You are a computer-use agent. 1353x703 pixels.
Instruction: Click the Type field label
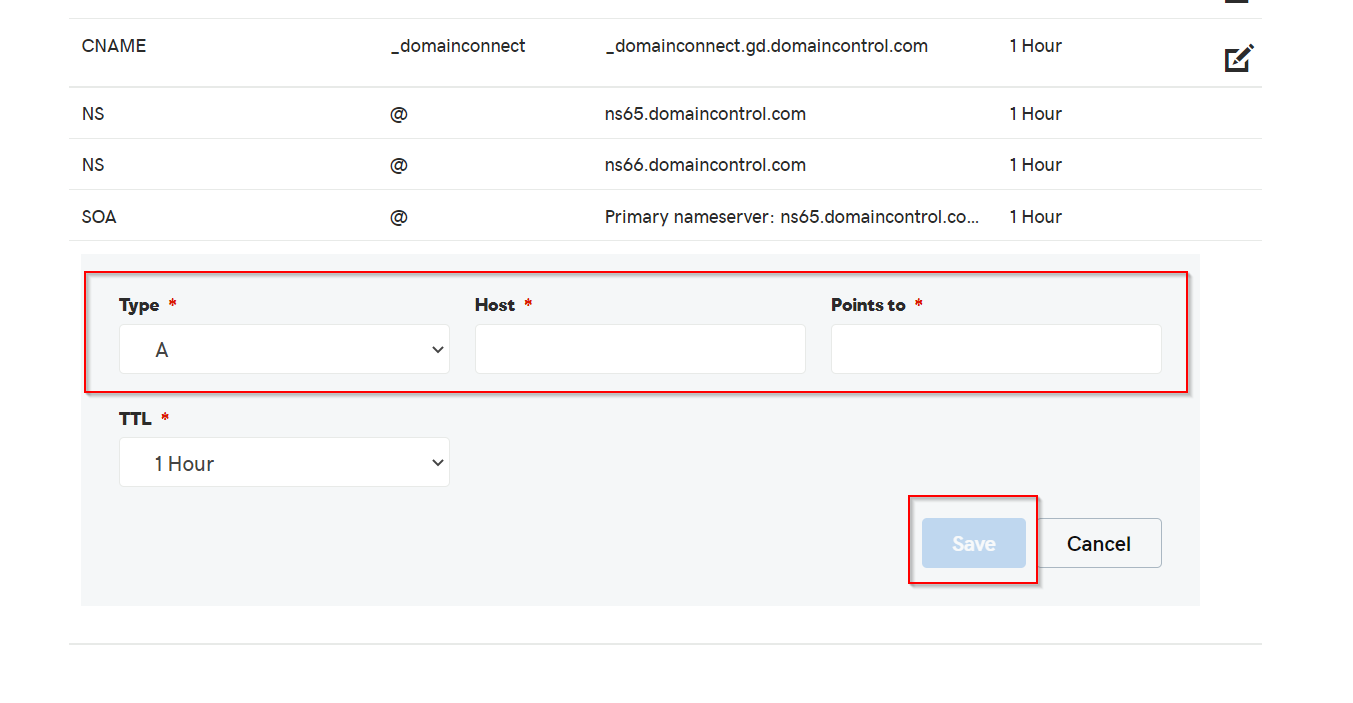click(139, 305)
